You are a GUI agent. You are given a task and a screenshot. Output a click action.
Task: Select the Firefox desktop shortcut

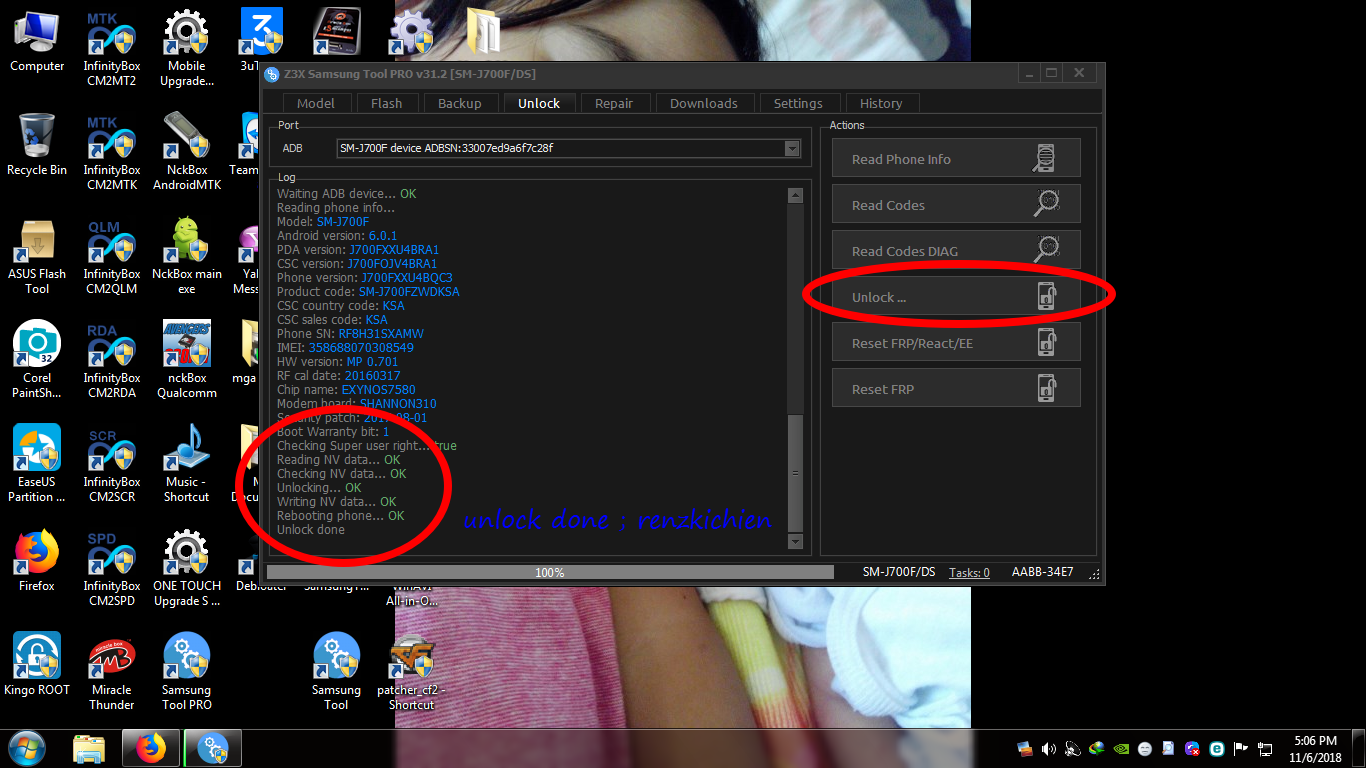(x=37, y=560)
